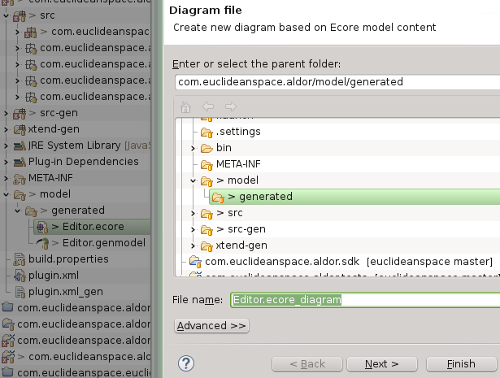Click the src-gen source folder icon in Package Explorer

click(19, 113)
